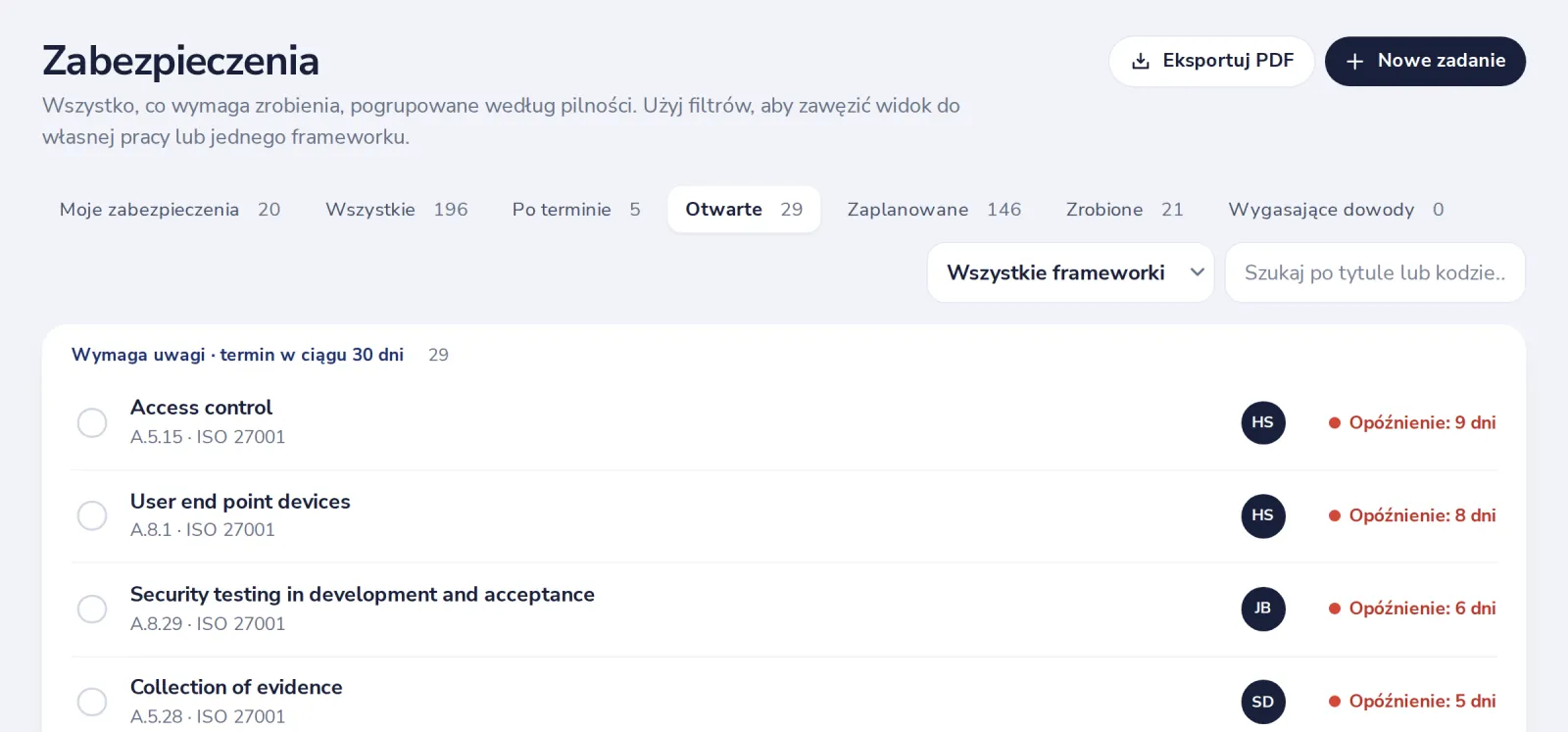Image resolution: width=1568 pixels, height=732 pixels.
Task: Create a task with Nowe zadanie
Action: [1425, 62]
